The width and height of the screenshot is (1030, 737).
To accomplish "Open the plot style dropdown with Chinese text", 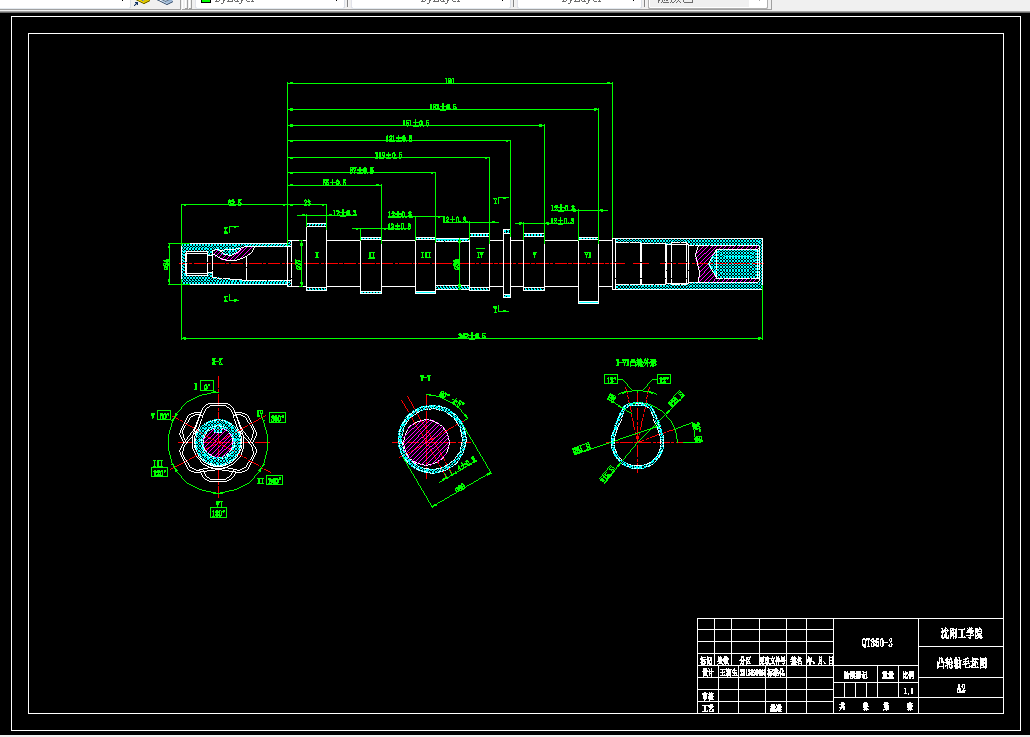I will [x=706, y=2].
